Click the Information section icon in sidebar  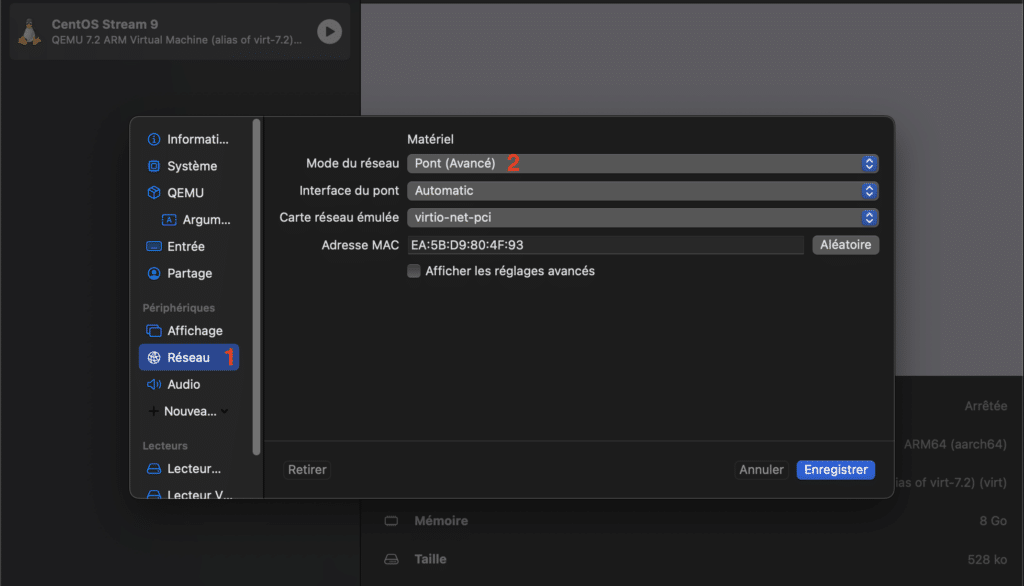point(153,139)
